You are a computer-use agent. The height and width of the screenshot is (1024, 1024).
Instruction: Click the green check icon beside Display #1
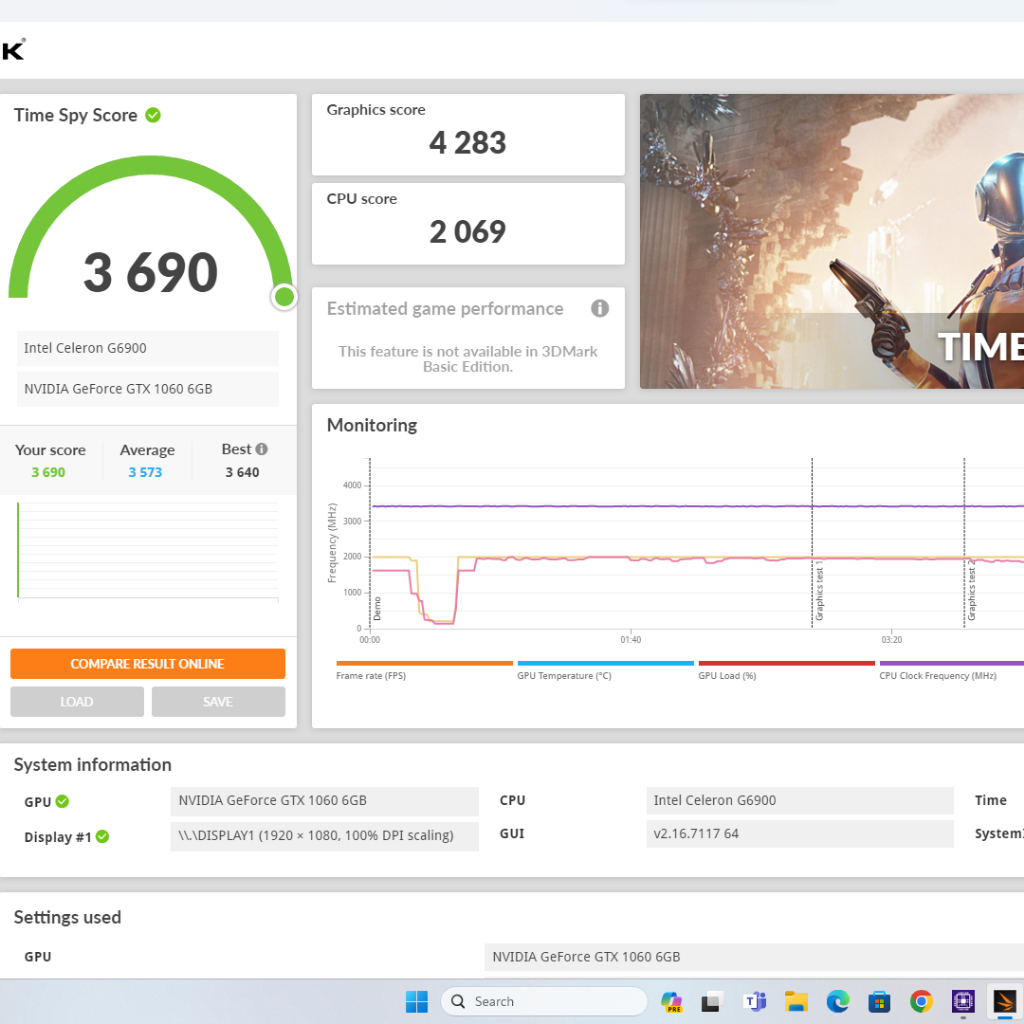(x=102, y=837)
